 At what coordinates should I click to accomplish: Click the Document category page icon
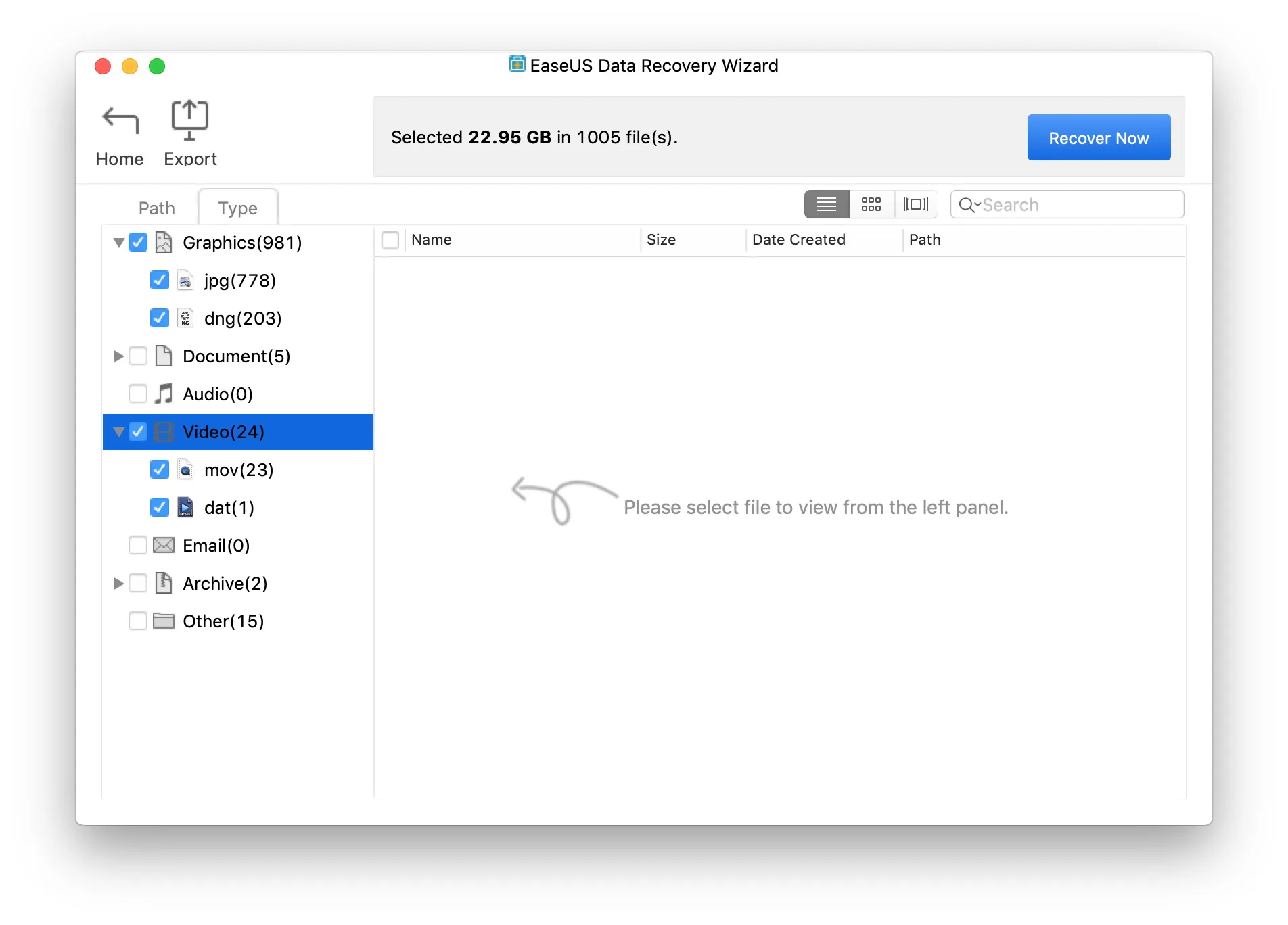pos(164,356)
